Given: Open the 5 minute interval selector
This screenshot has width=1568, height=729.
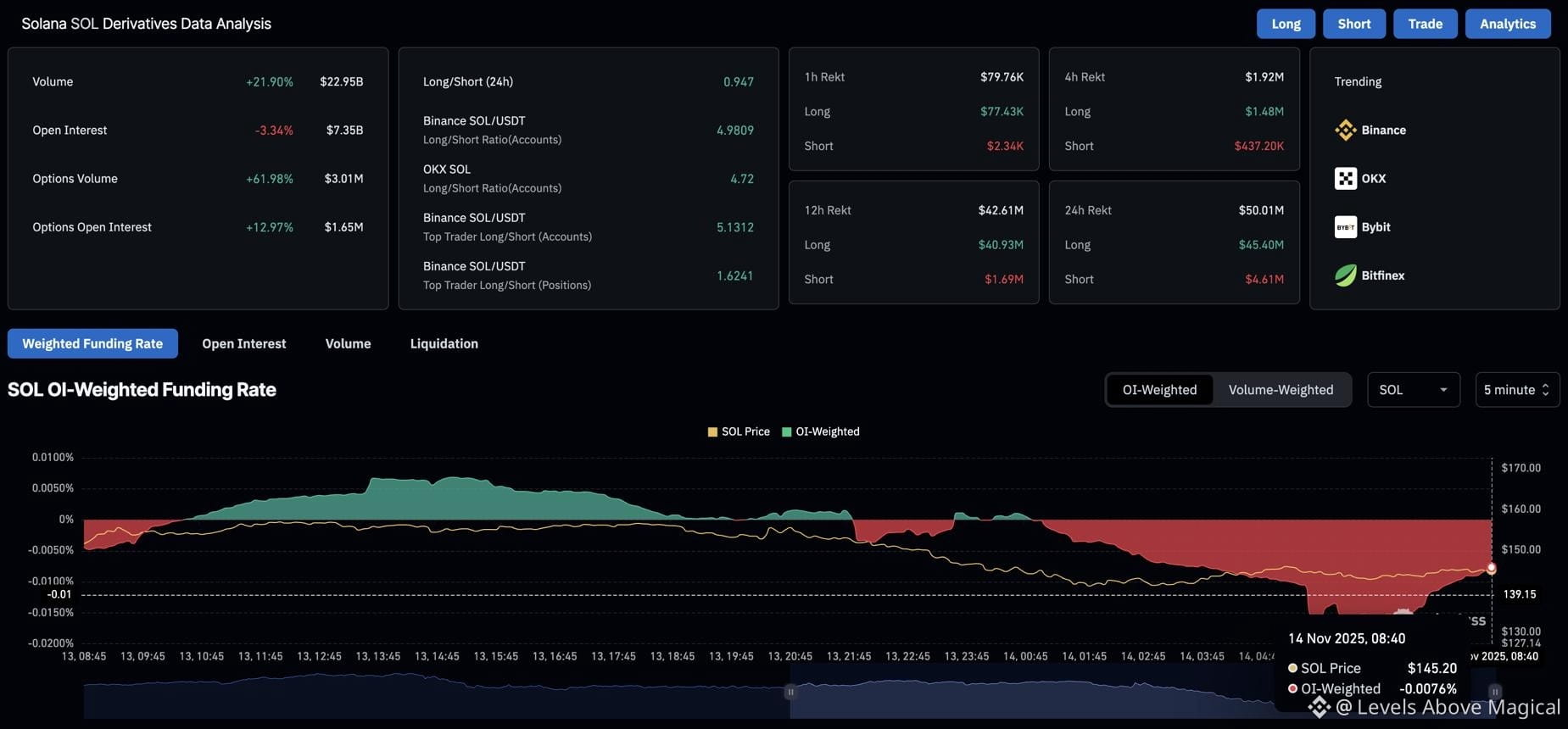Looking at the screenshot, I should point(1517,390).
